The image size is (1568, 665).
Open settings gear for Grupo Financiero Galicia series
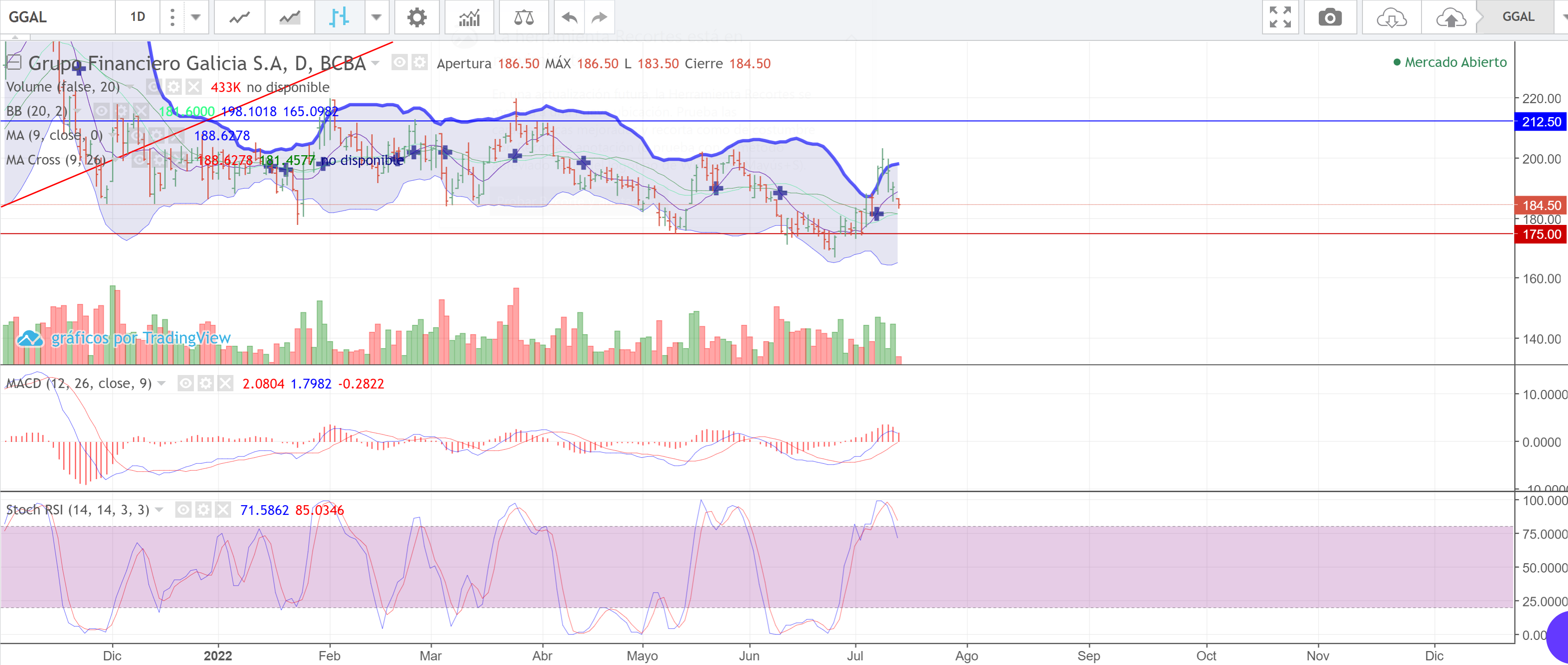pos(419,62)
